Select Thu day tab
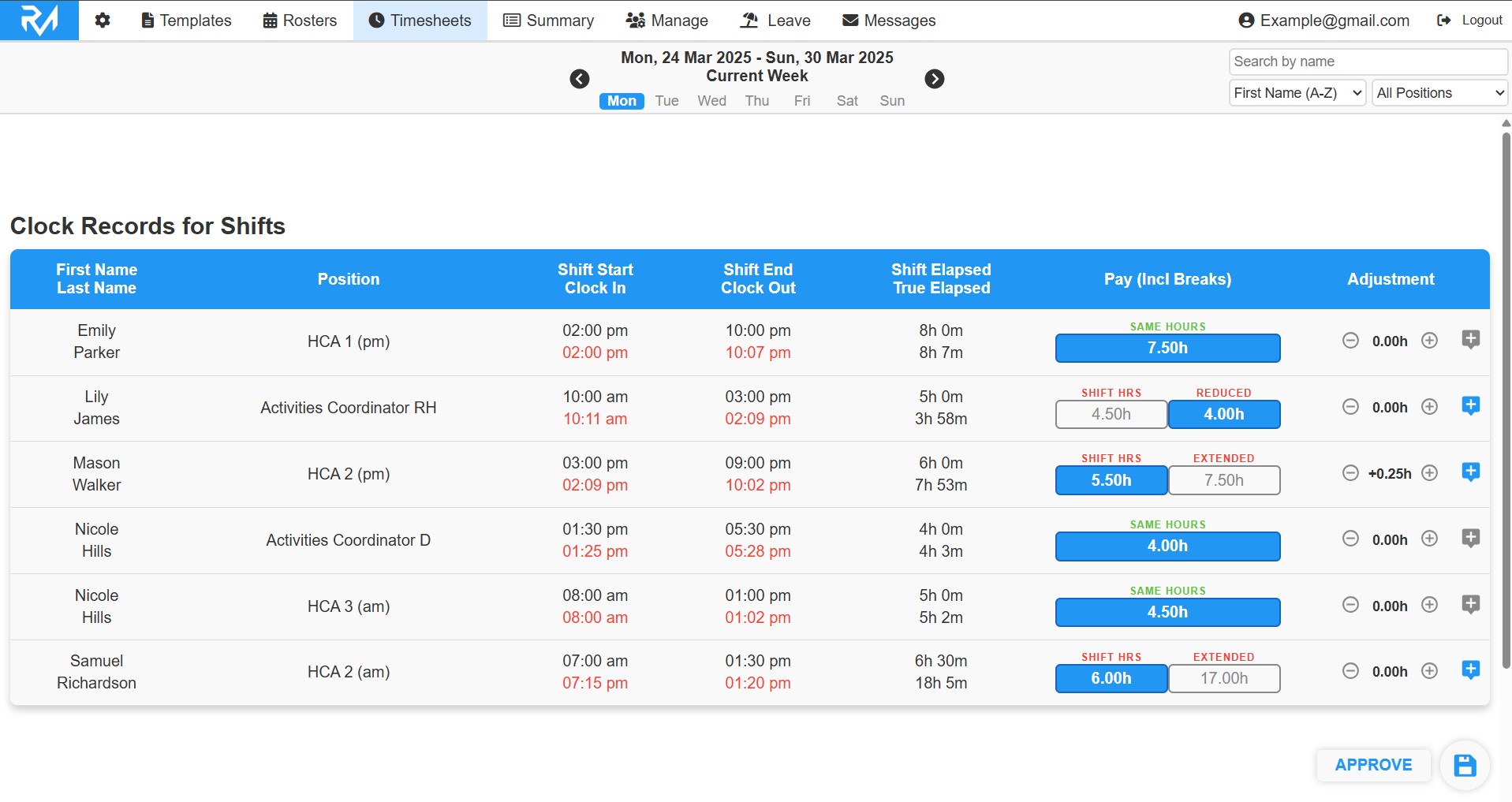 click(x=757, y=101)
